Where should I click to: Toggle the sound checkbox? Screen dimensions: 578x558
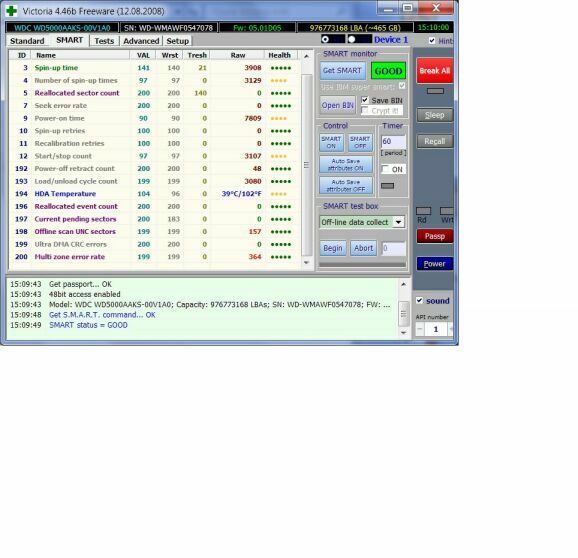pos(419,300)
